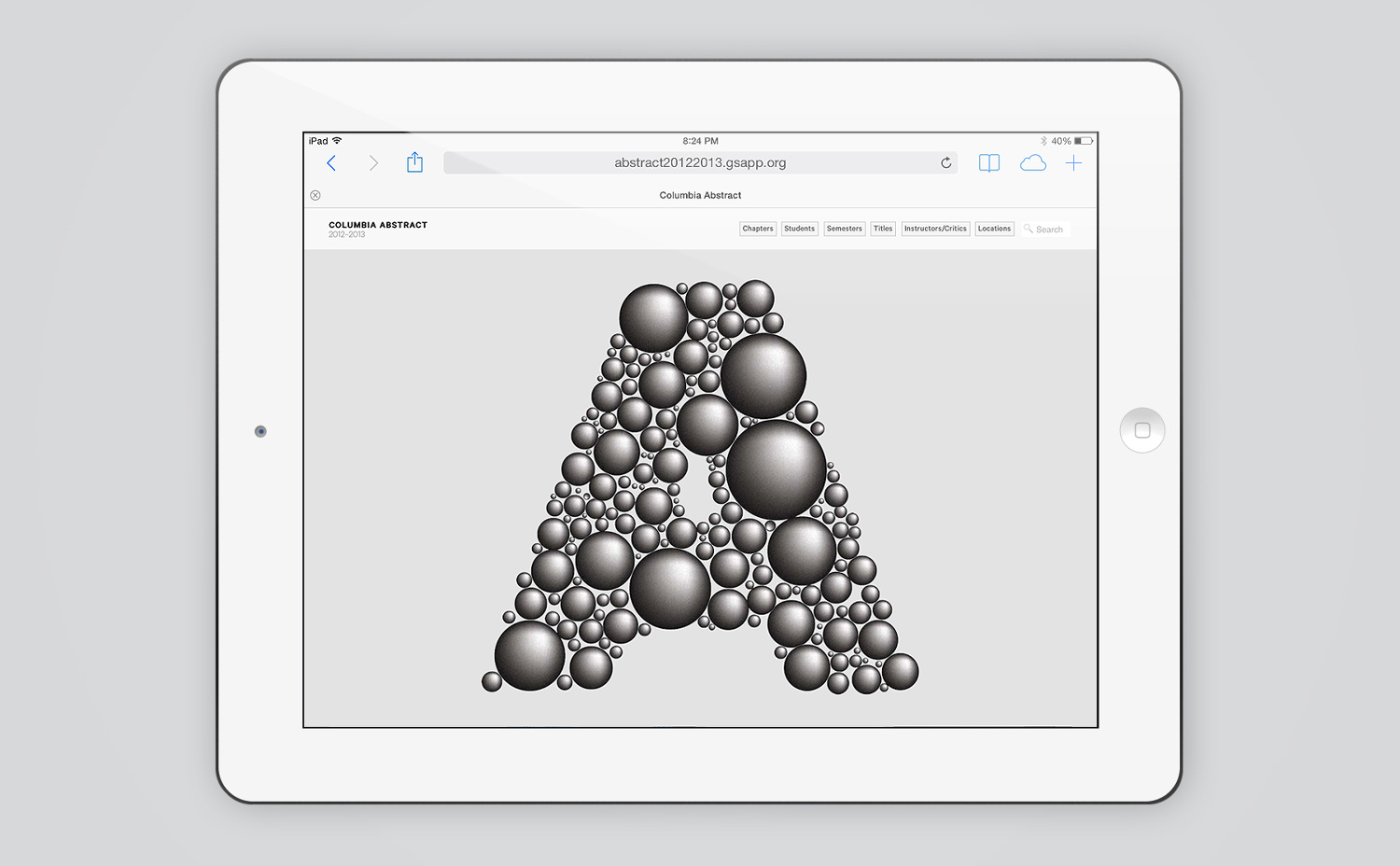Show iCloud Tabs via the cloud icon
1400x866 pixels.
tap(1032, 163)
